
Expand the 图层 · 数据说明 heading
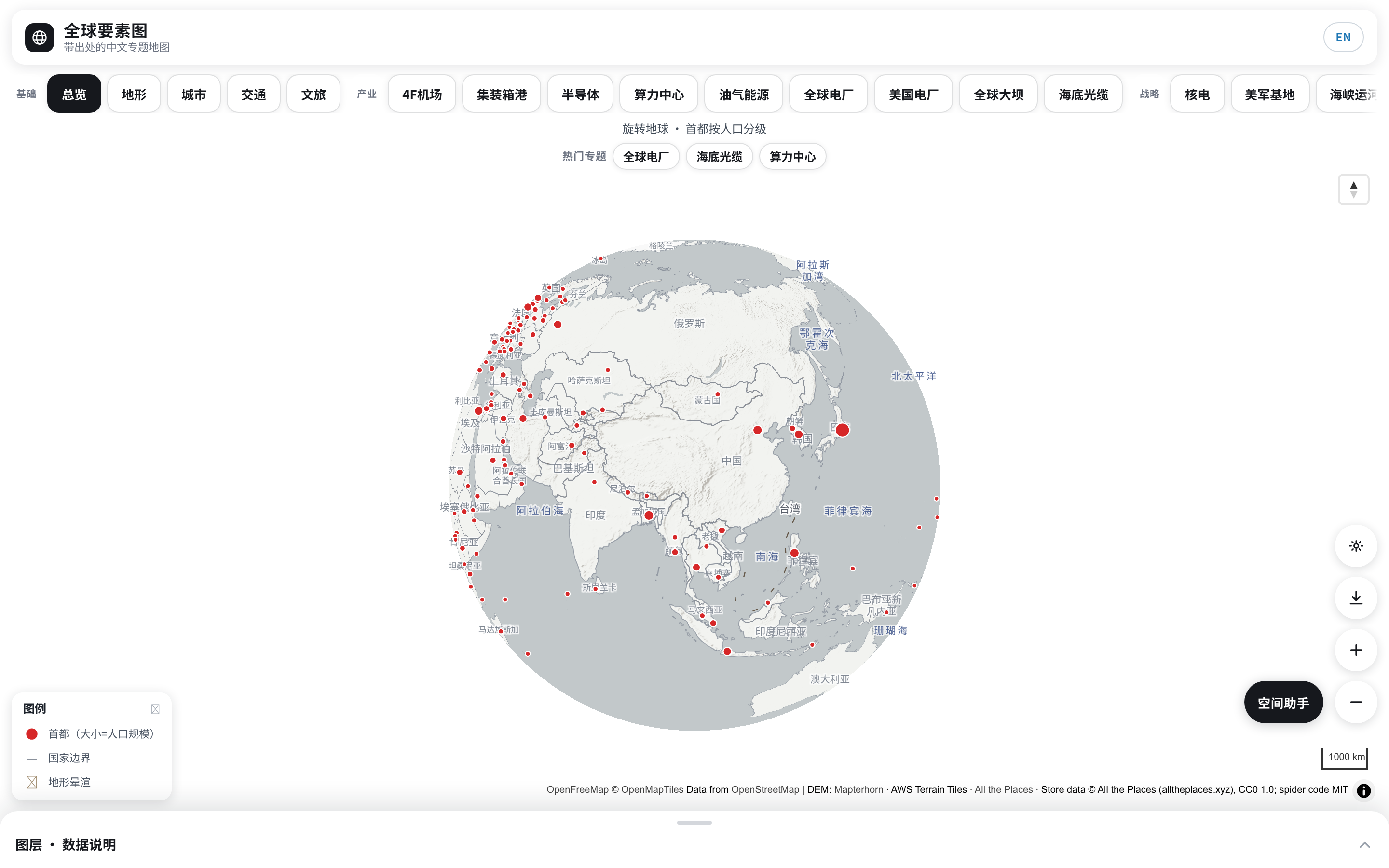(66, 845)
